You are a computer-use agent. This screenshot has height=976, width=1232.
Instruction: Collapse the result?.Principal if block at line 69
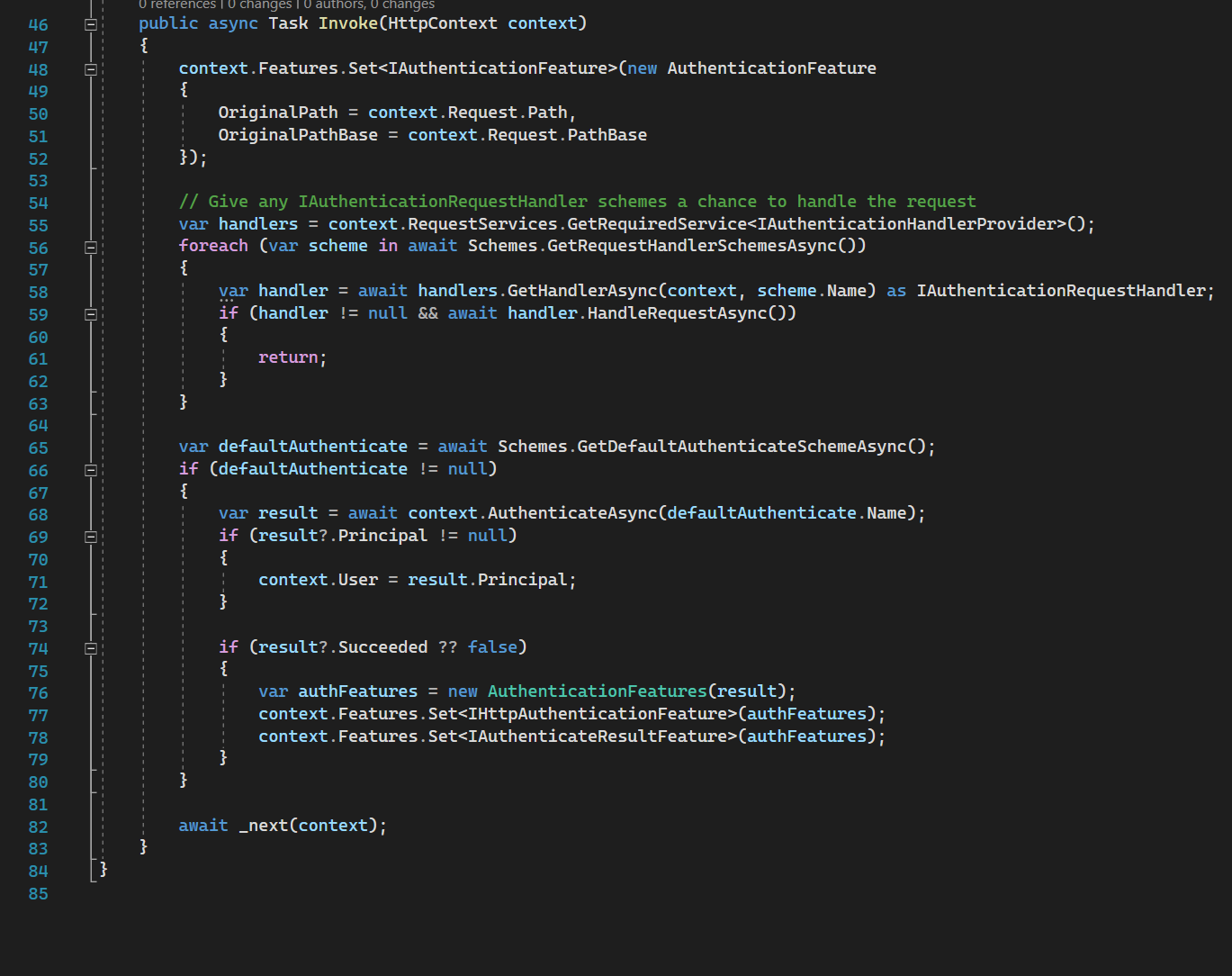91,537
